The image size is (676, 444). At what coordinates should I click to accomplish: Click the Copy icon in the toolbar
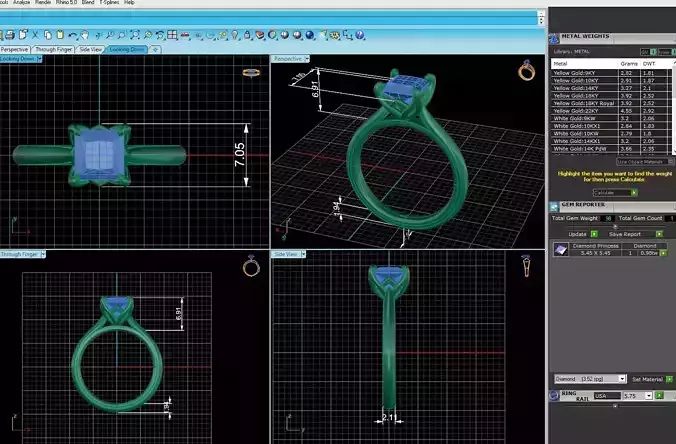47,35
